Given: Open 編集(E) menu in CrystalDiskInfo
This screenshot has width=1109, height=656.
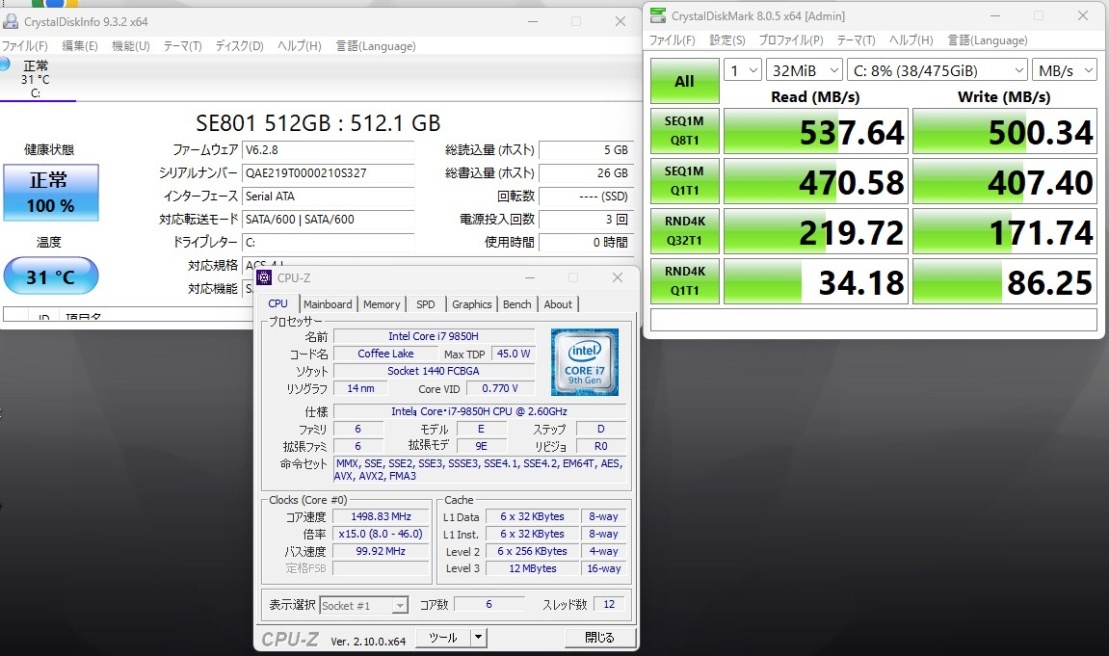Looking at the screenshot, I should [x=79, y=46].
